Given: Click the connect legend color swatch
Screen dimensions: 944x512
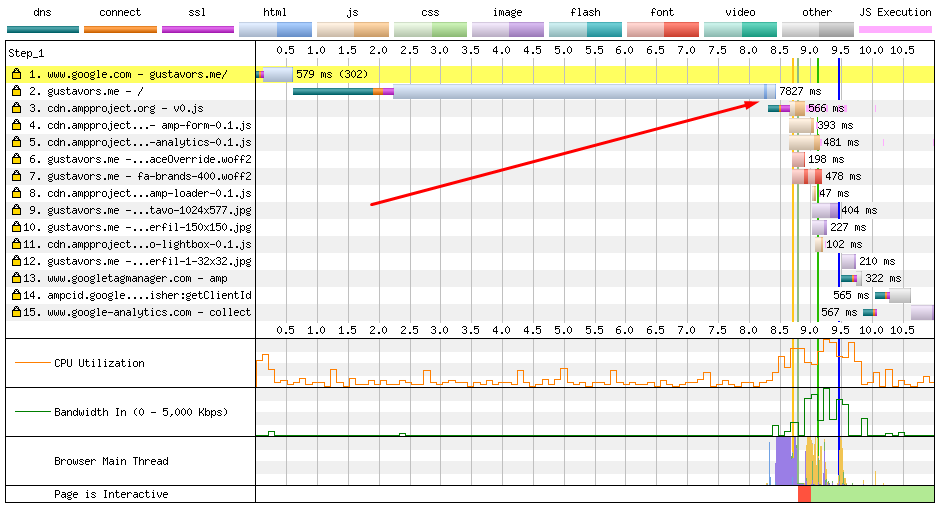Looking at the screenshot, I should pyautogui.click(x=120, y=30).
